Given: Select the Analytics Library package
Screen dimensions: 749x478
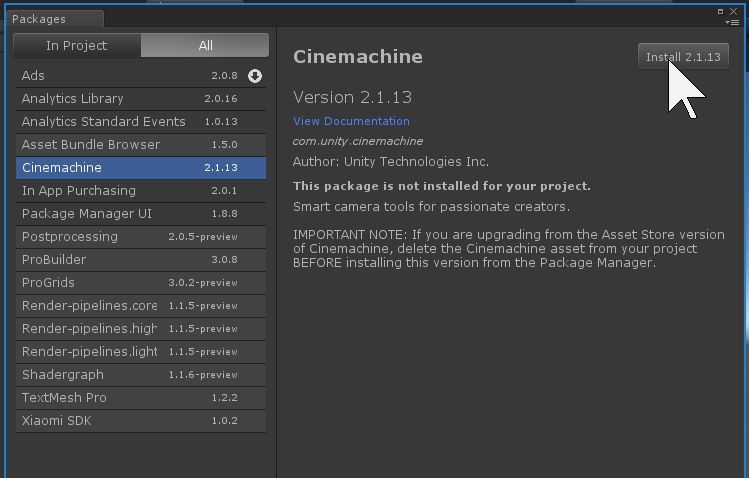Looking at the screenshot, I should coord(141,99).
